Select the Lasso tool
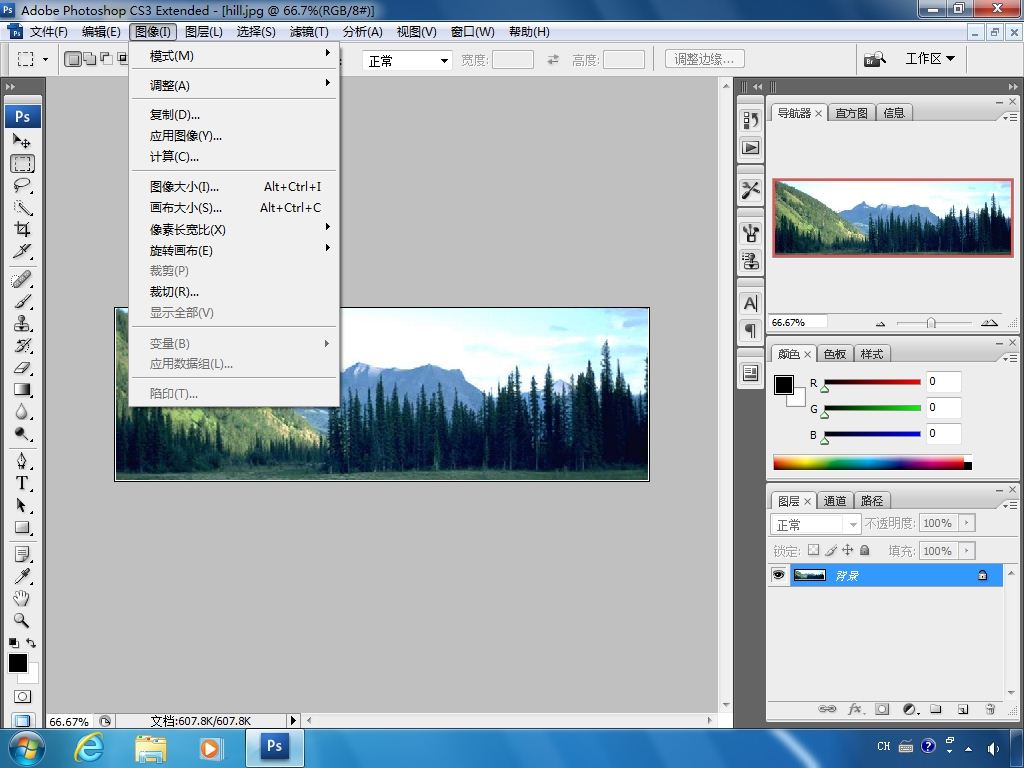Screen dimensions: 1024x768 (x=22, y=185)
